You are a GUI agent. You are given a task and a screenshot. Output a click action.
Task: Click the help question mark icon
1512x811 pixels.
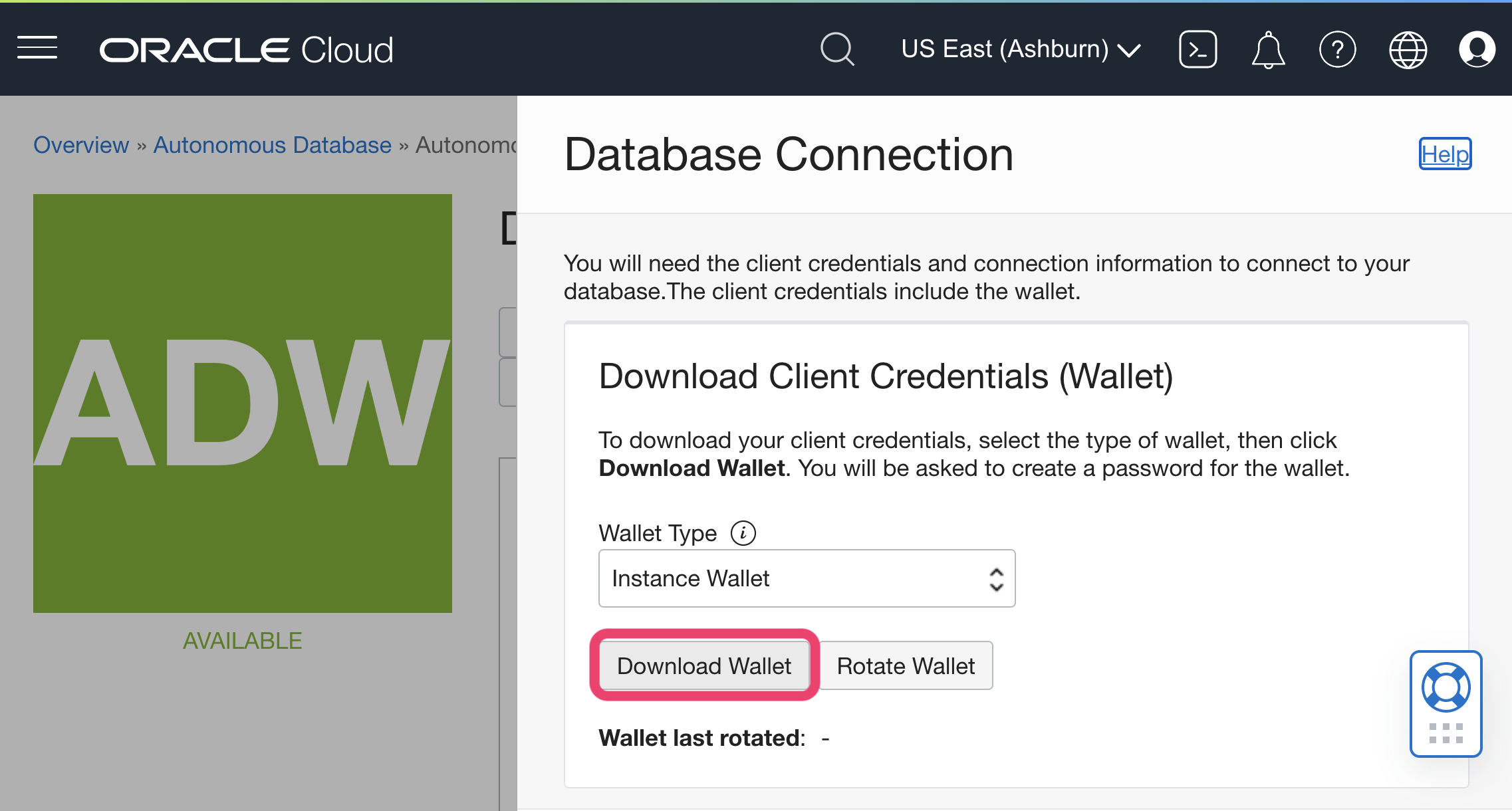pyautogui.click(x=1338, y=49)
